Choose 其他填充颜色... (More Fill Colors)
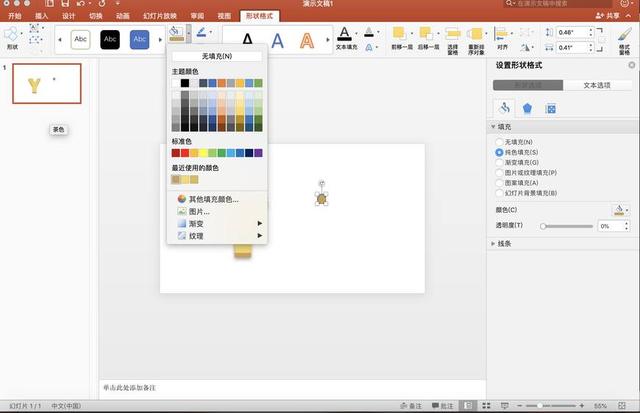640x413 pixels. point(213,199)
